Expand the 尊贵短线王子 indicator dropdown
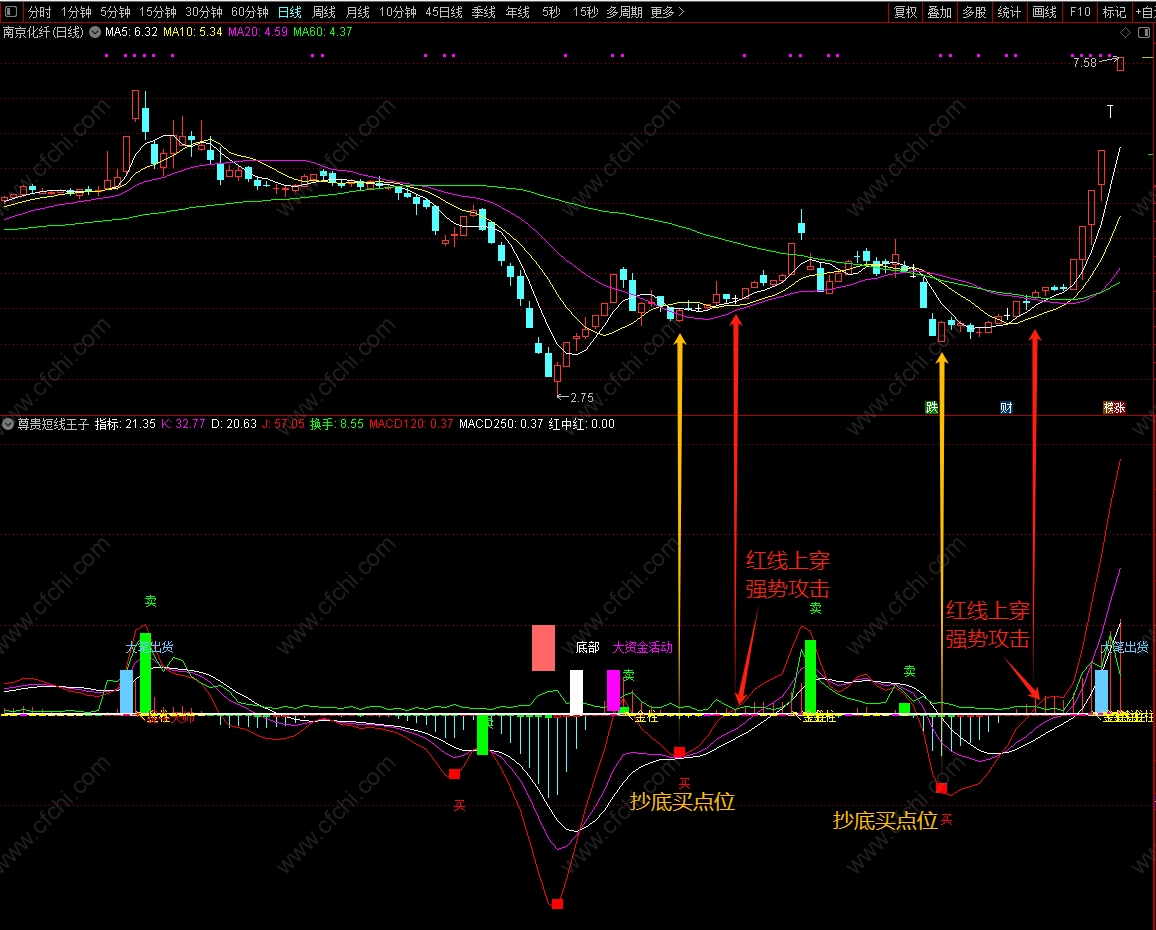The image size is (1156, 930). 8,424
